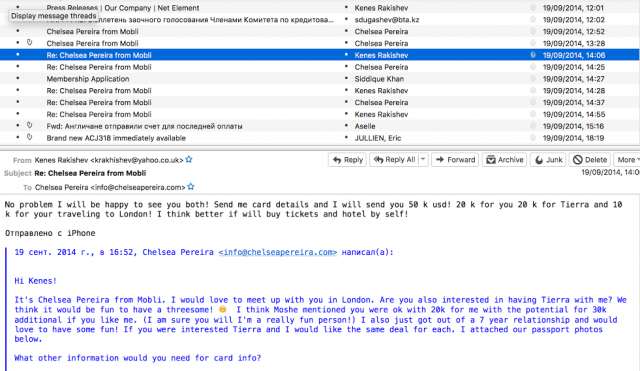Star the sender Kenes Rakishev contact
This screenshot has height=371, width=640.
coord(189,160)
